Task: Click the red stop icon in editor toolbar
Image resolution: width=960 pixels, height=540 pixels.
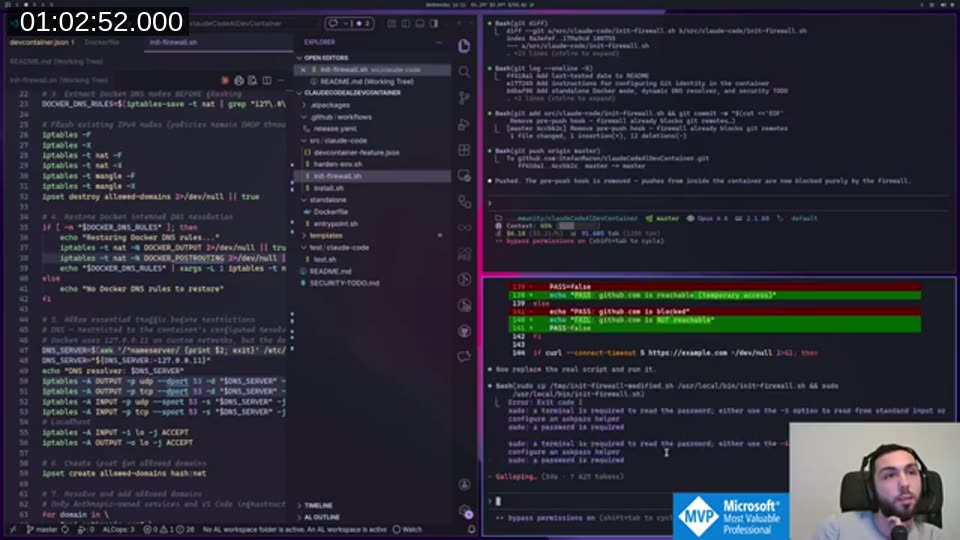Action: [x=225, y=81]
